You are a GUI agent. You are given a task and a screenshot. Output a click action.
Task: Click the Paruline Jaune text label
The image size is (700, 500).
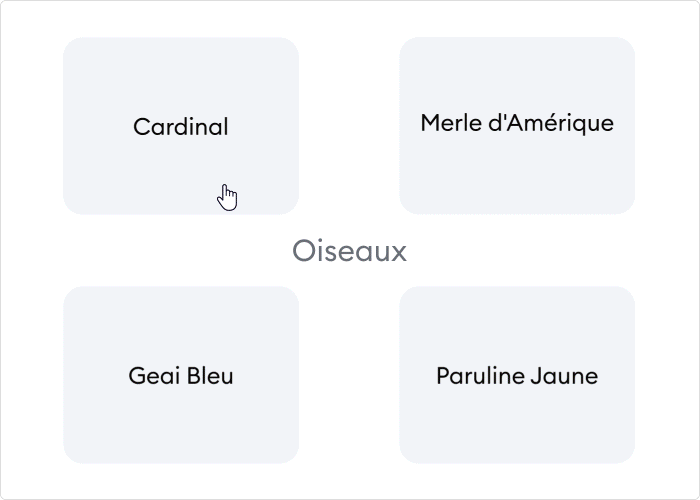[517, 375]
